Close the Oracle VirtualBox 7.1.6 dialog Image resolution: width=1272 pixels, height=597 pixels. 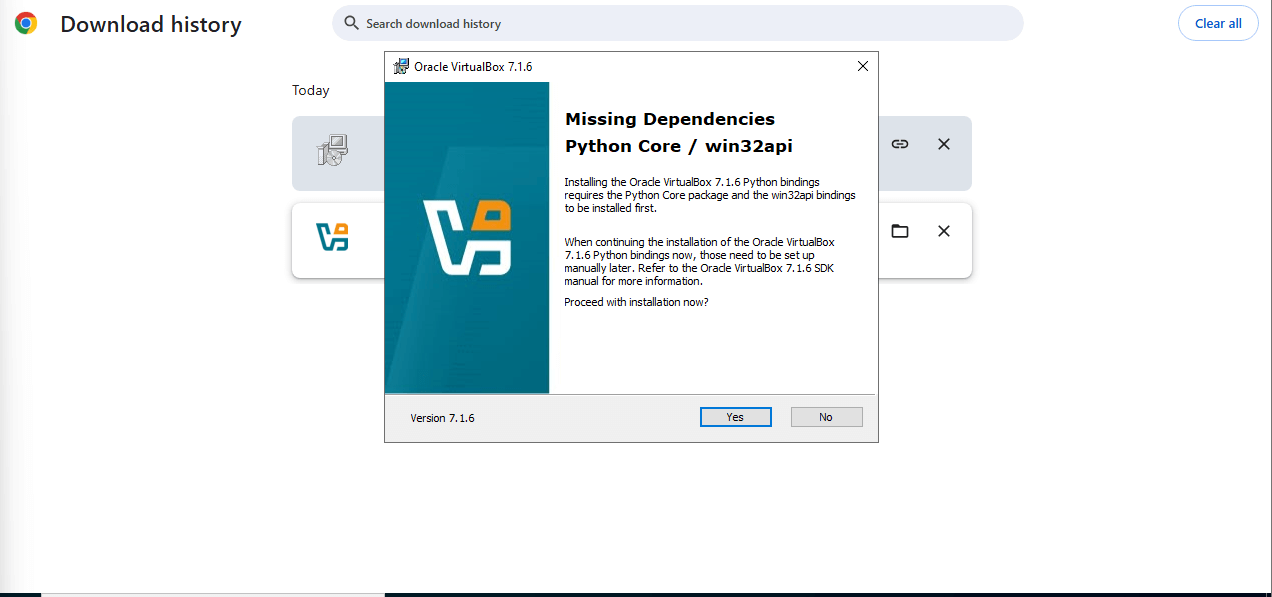coord(863,66)
